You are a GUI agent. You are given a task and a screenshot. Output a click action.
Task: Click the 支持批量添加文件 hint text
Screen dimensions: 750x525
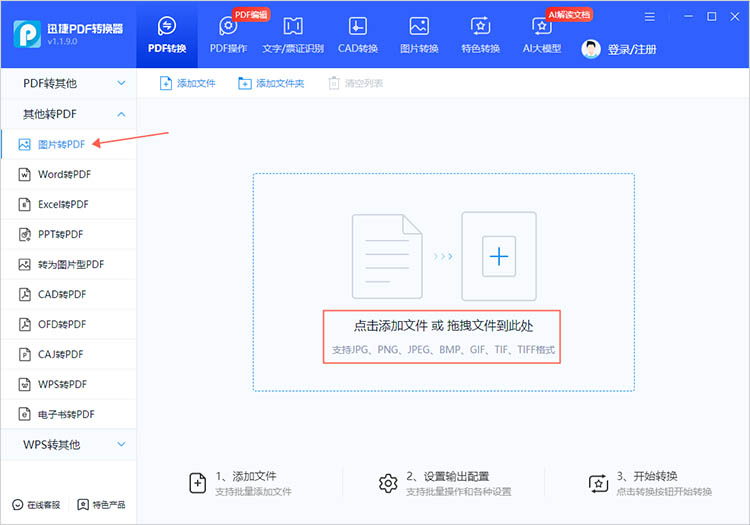253,492
